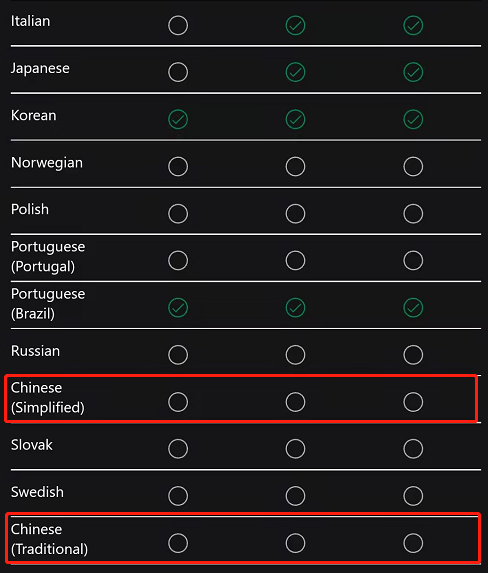The height and width of the screenshot is (573, 488).
Task: Click the Chinese (Traditional) last-column empty circle
Action: pos(413,543)
